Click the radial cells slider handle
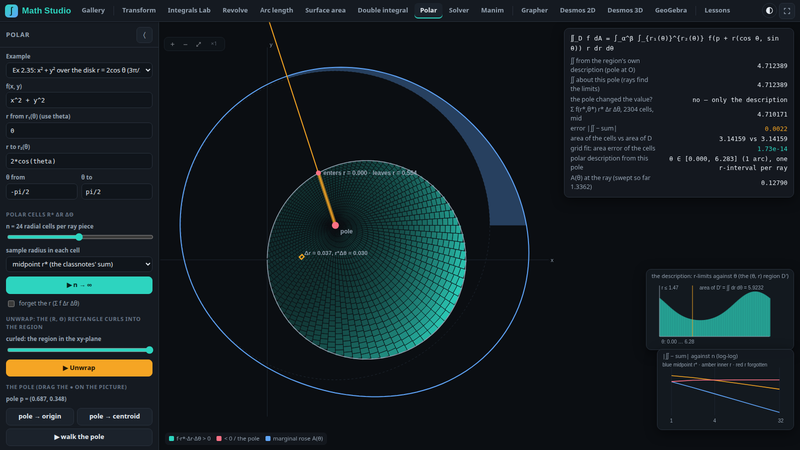The width and height of the screenshot is (800, 450). click(x=79, y=237)
